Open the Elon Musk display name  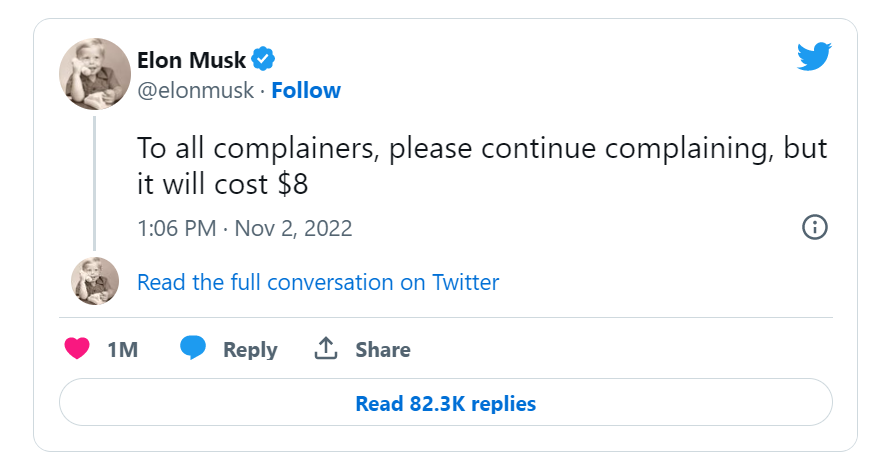coord(191,59)
